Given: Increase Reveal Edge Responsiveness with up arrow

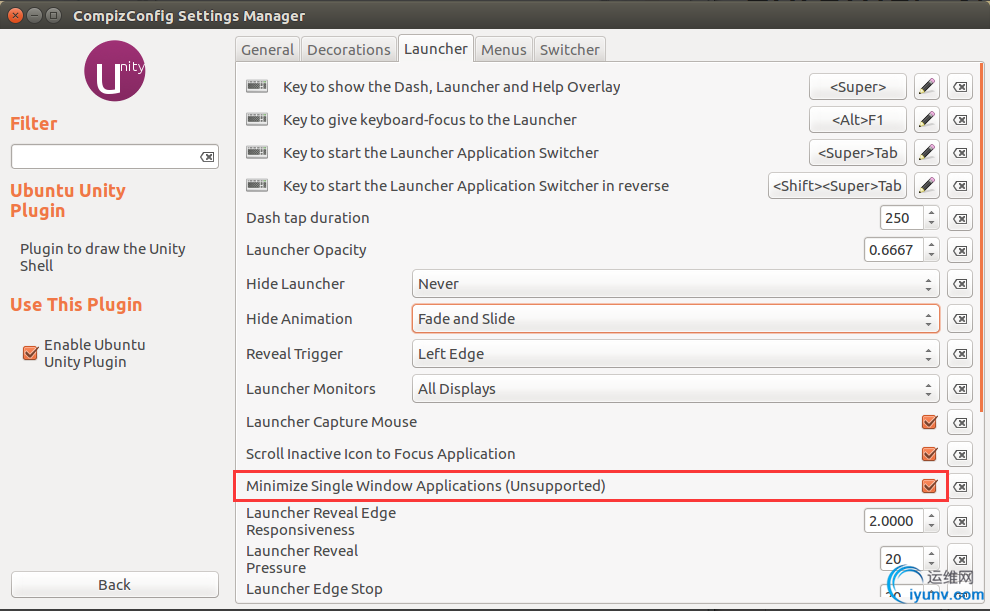Looking at the screenshot, I should (x=931, y=516).
